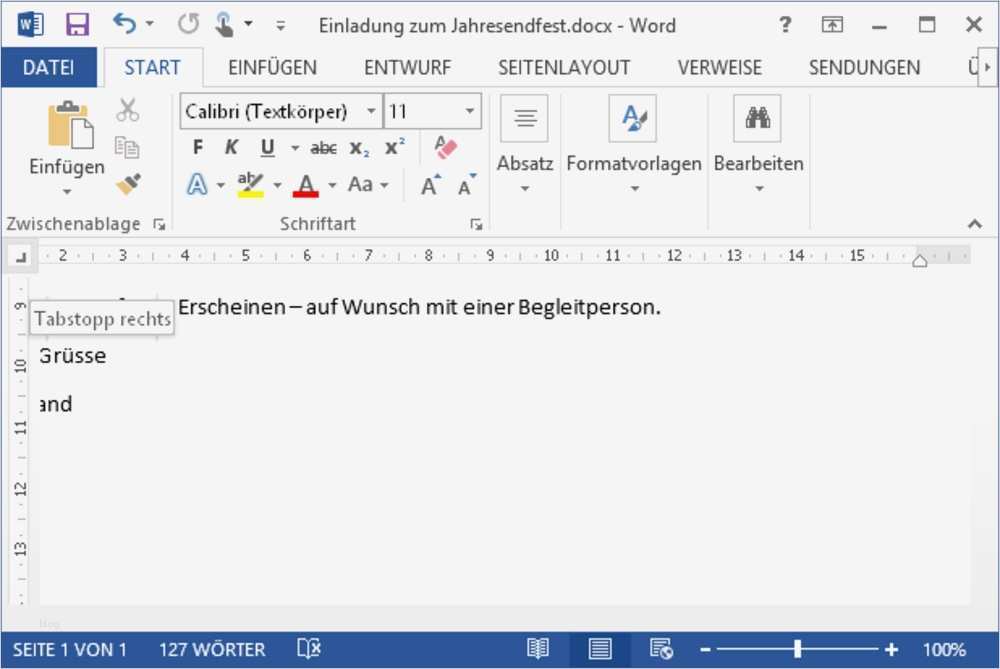Open the SENDUNGEN ribbon tab

coord(864,67)
